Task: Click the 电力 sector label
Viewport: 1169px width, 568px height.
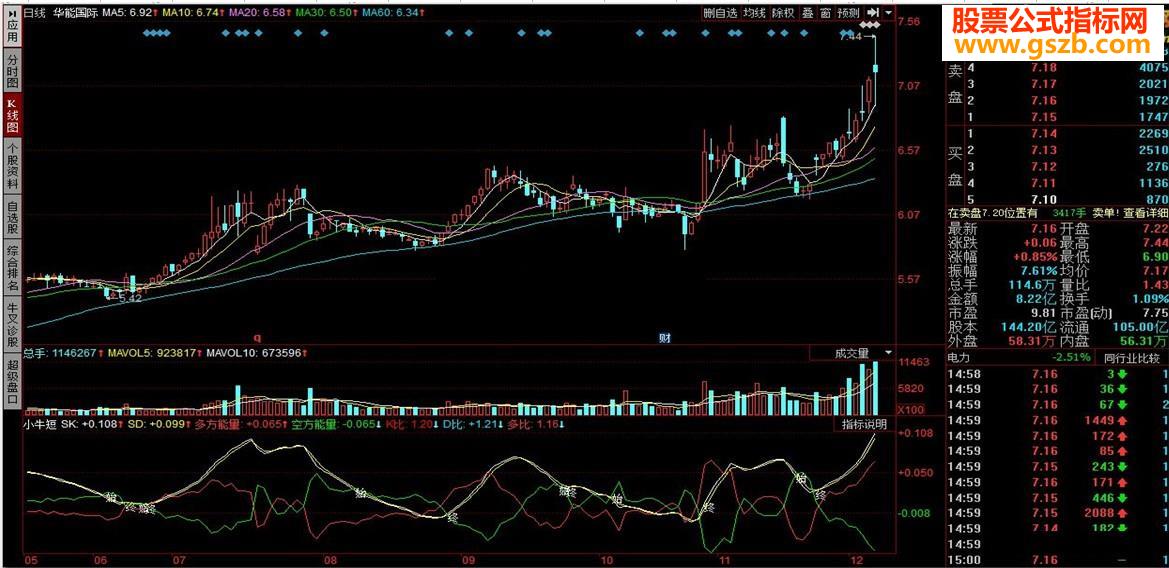Action: (959, 358)
